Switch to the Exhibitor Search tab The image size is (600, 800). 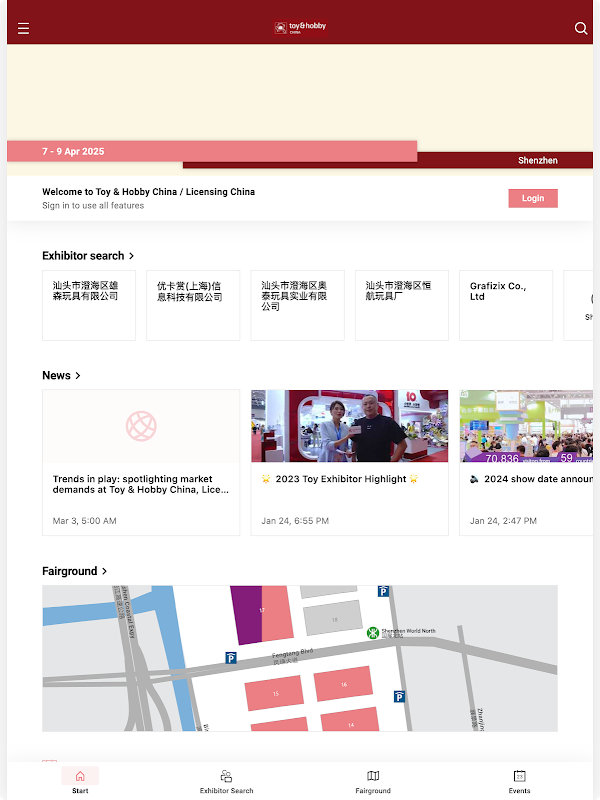coord(227,781)
